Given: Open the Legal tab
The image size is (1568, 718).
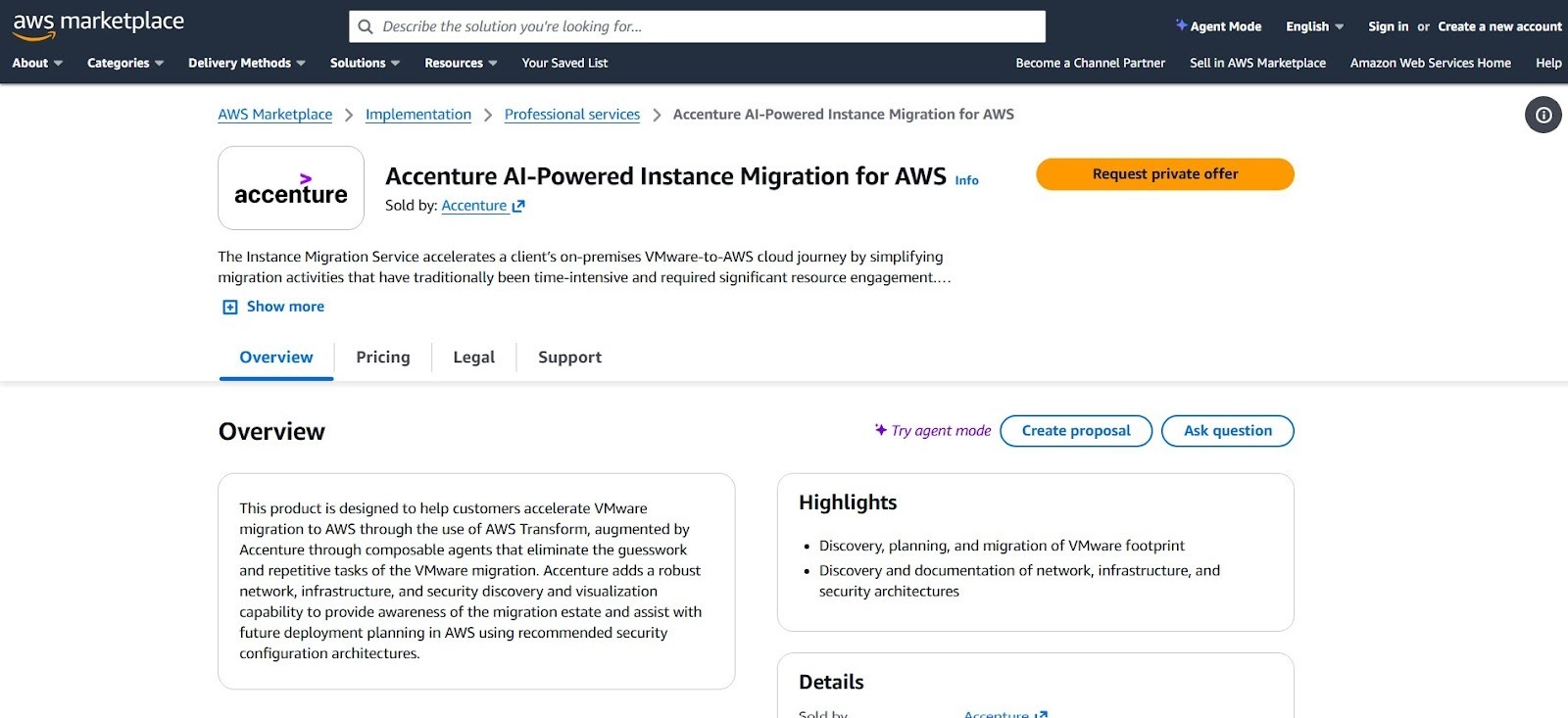Looking at the screenshot, I should (x=473, y=358).
